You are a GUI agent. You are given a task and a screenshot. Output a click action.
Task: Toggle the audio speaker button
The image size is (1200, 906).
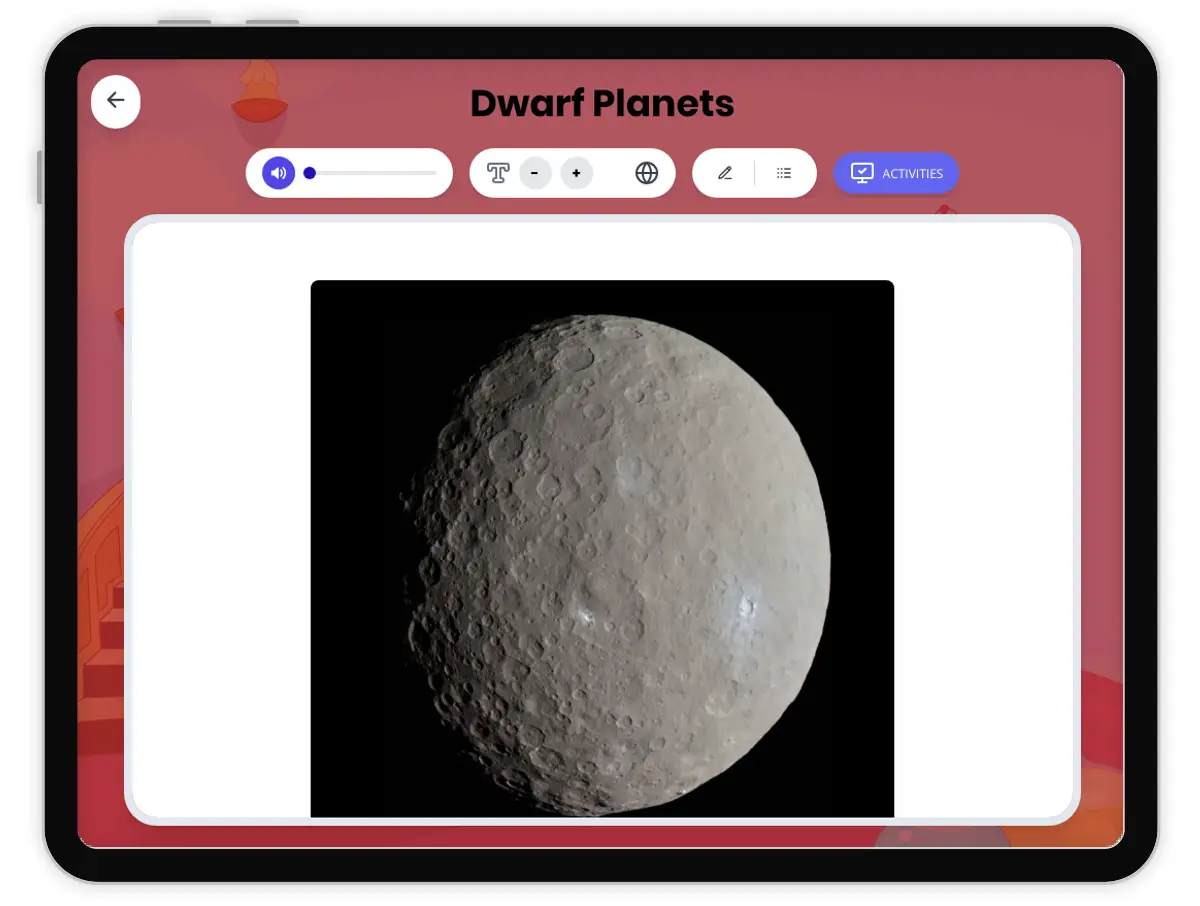coord(279,173)
